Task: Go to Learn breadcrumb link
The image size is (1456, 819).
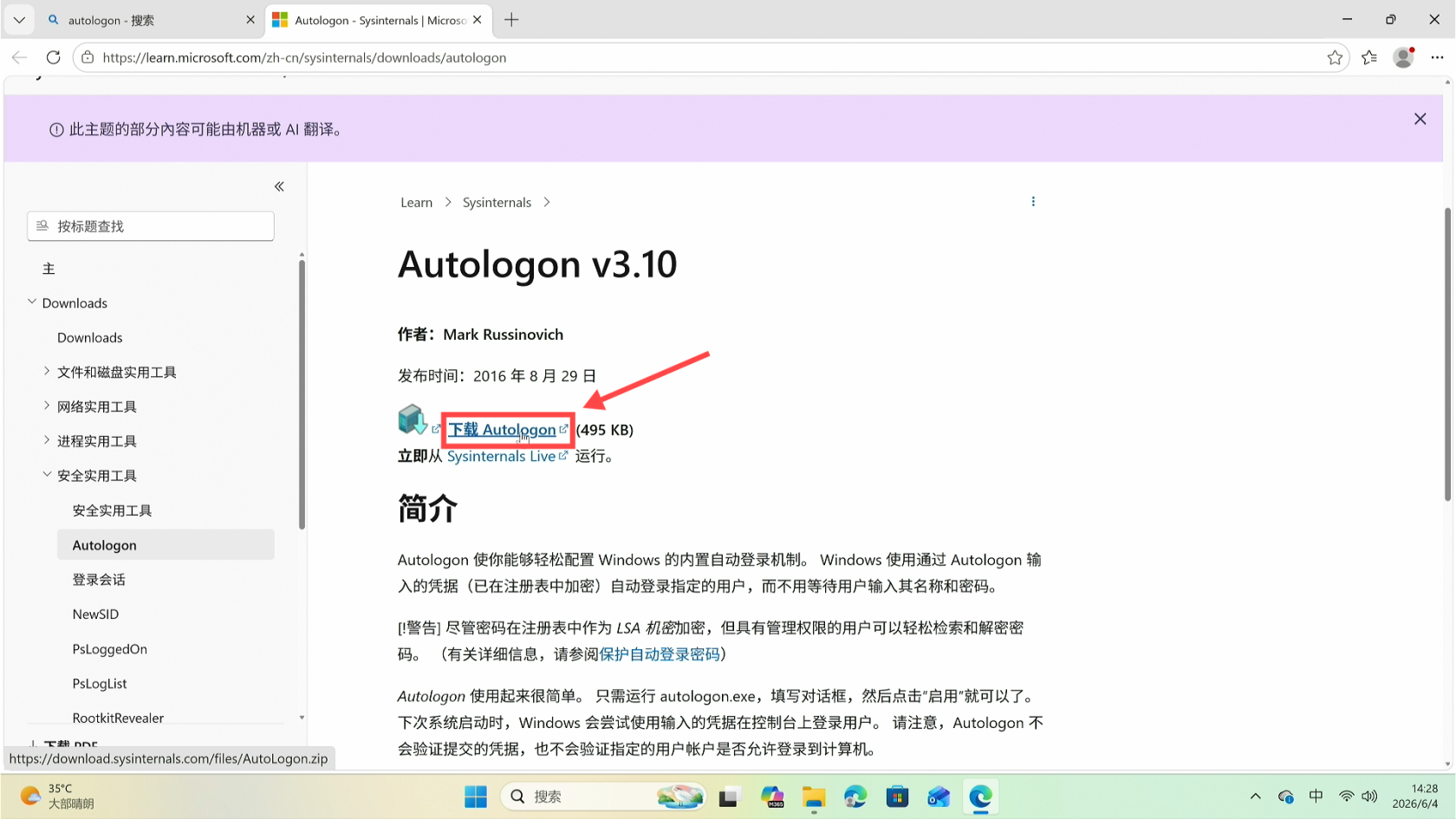Action: coord(416,202)
